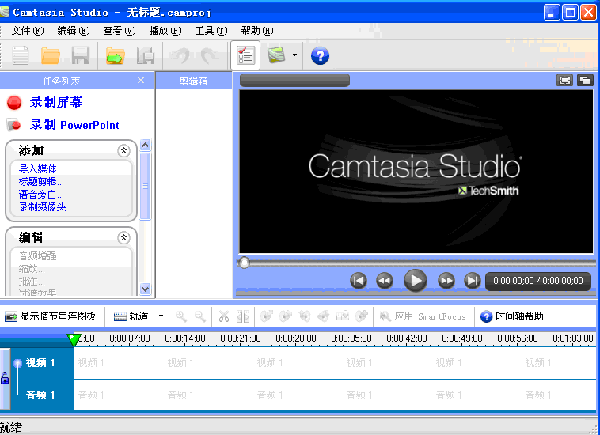
Task: Click the voice narration link under 添加
Action: point(40,194)
